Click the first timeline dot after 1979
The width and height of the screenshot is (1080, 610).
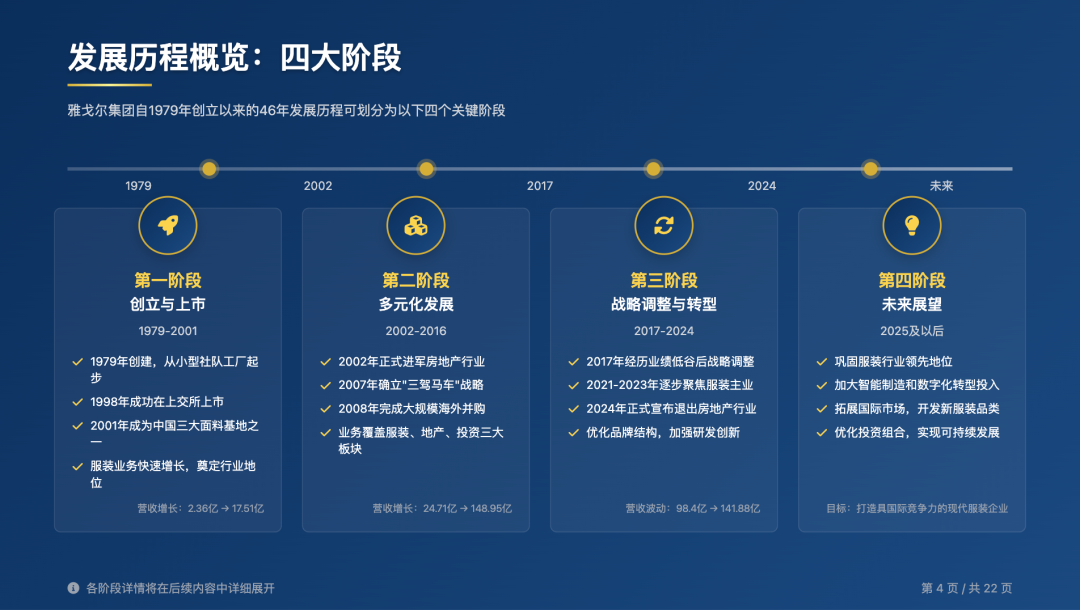pos(209,169)
